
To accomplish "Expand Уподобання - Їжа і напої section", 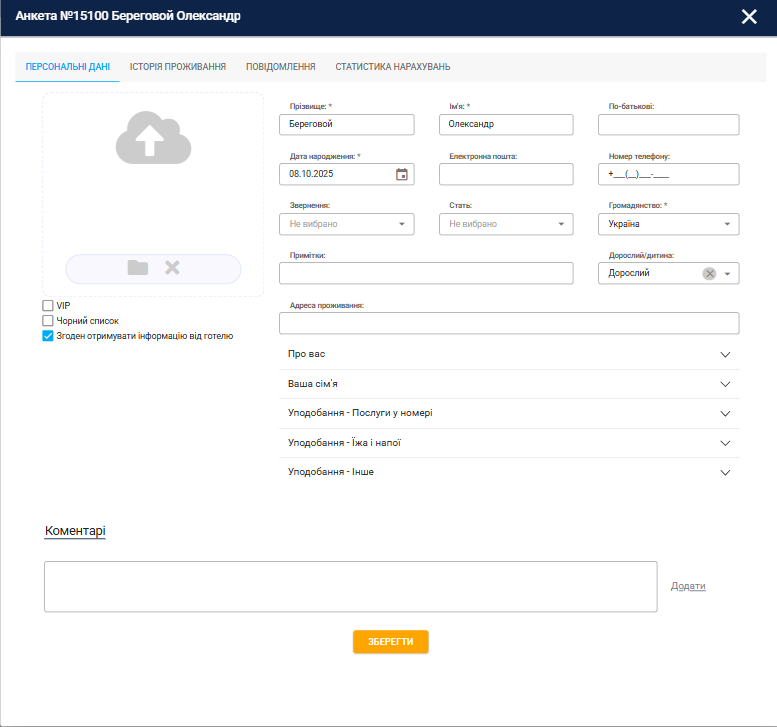I will pyautogui.click(x=510, y=442).
